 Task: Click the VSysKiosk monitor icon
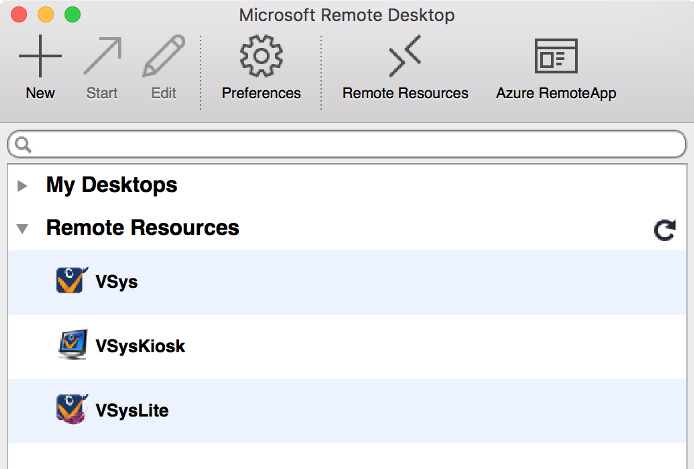point(72,346)
